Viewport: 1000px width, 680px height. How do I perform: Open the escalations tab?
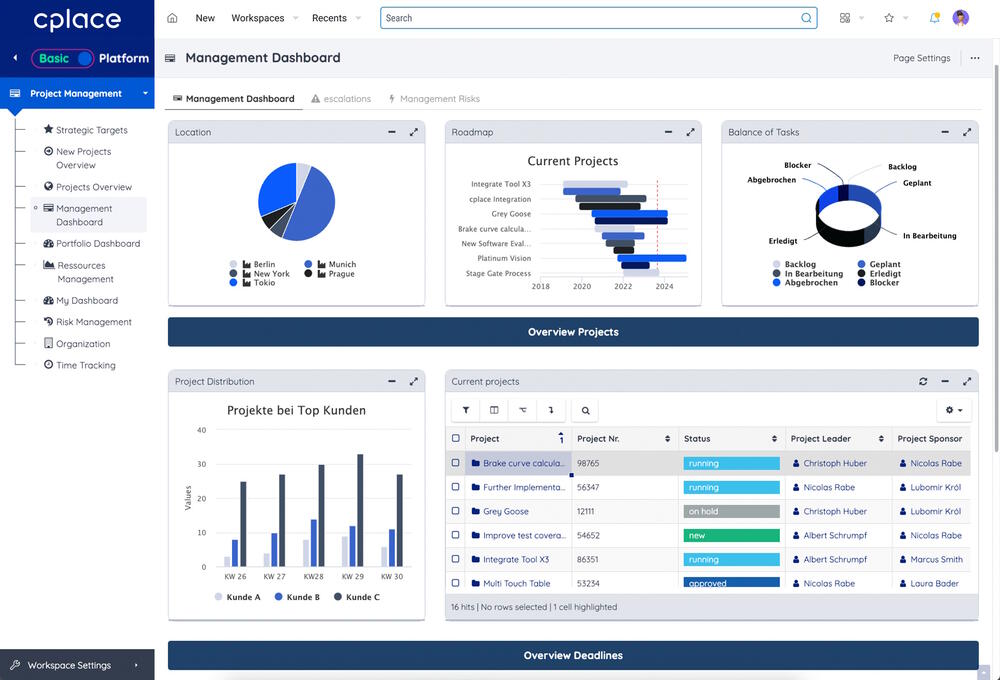[x=341, y=99]
